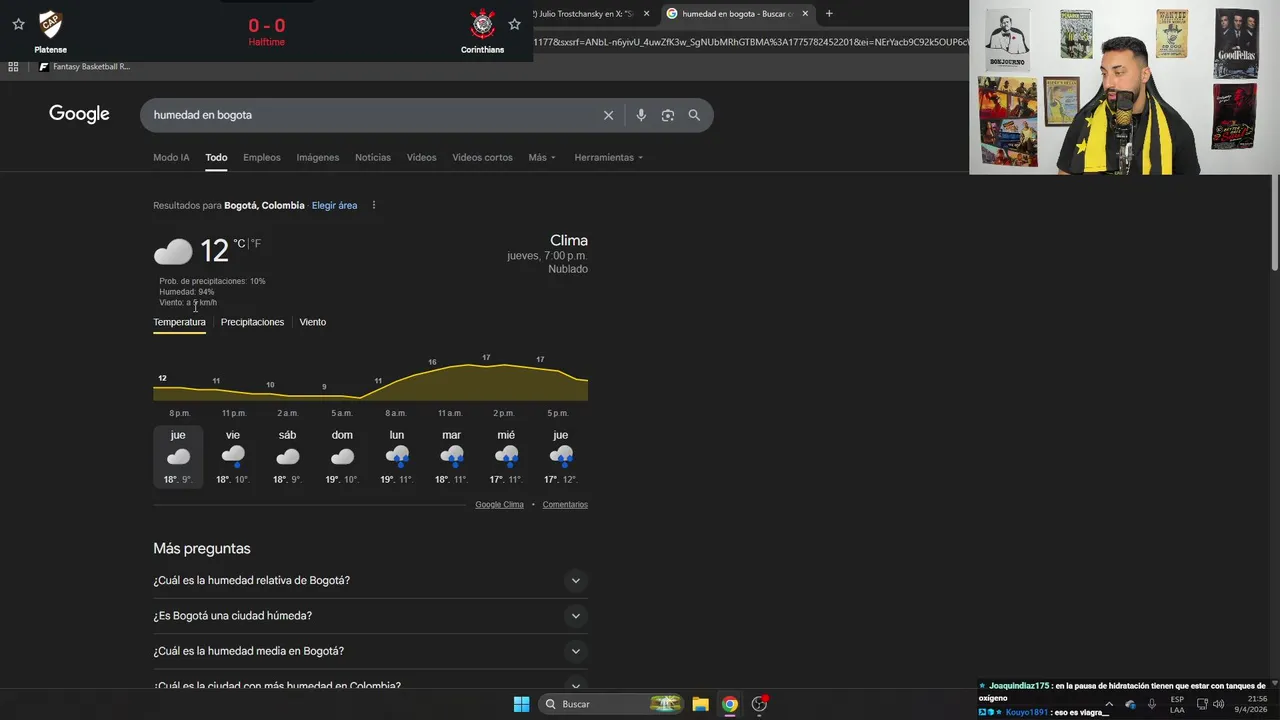Switch to Modo IA results
This screenshot has height=720, width=1280.
[171, 157]
